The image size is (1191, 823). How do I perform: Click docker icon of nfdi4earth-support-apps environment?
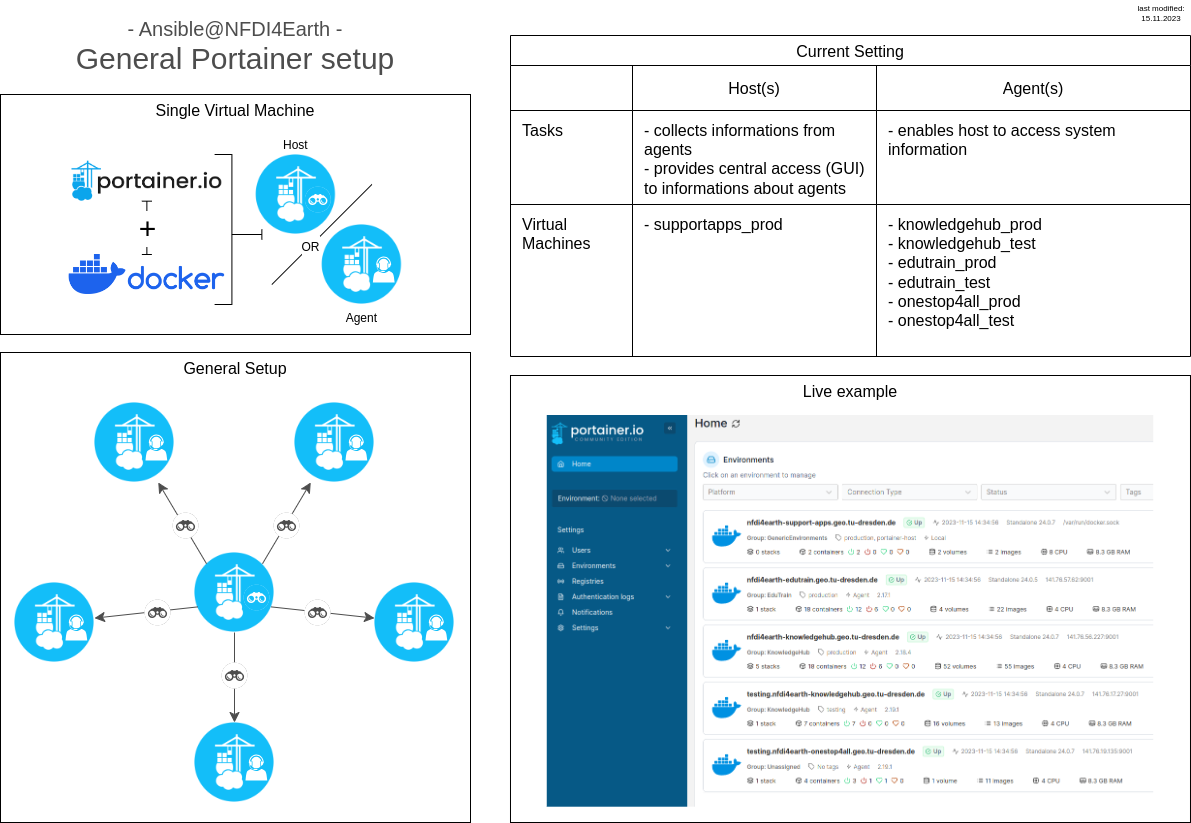point(726,536)
